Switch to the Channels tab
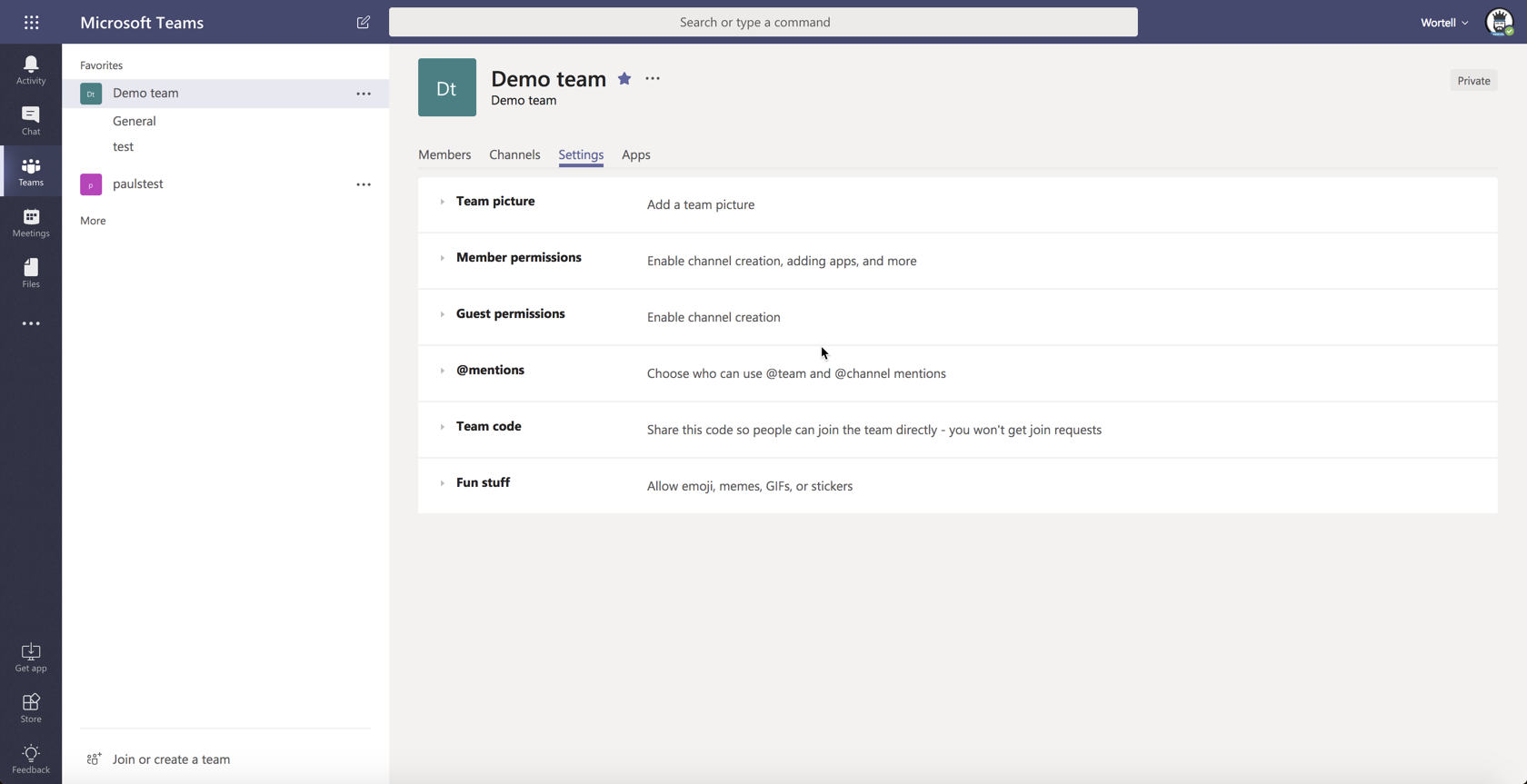1527x784 pixels. 514,154
